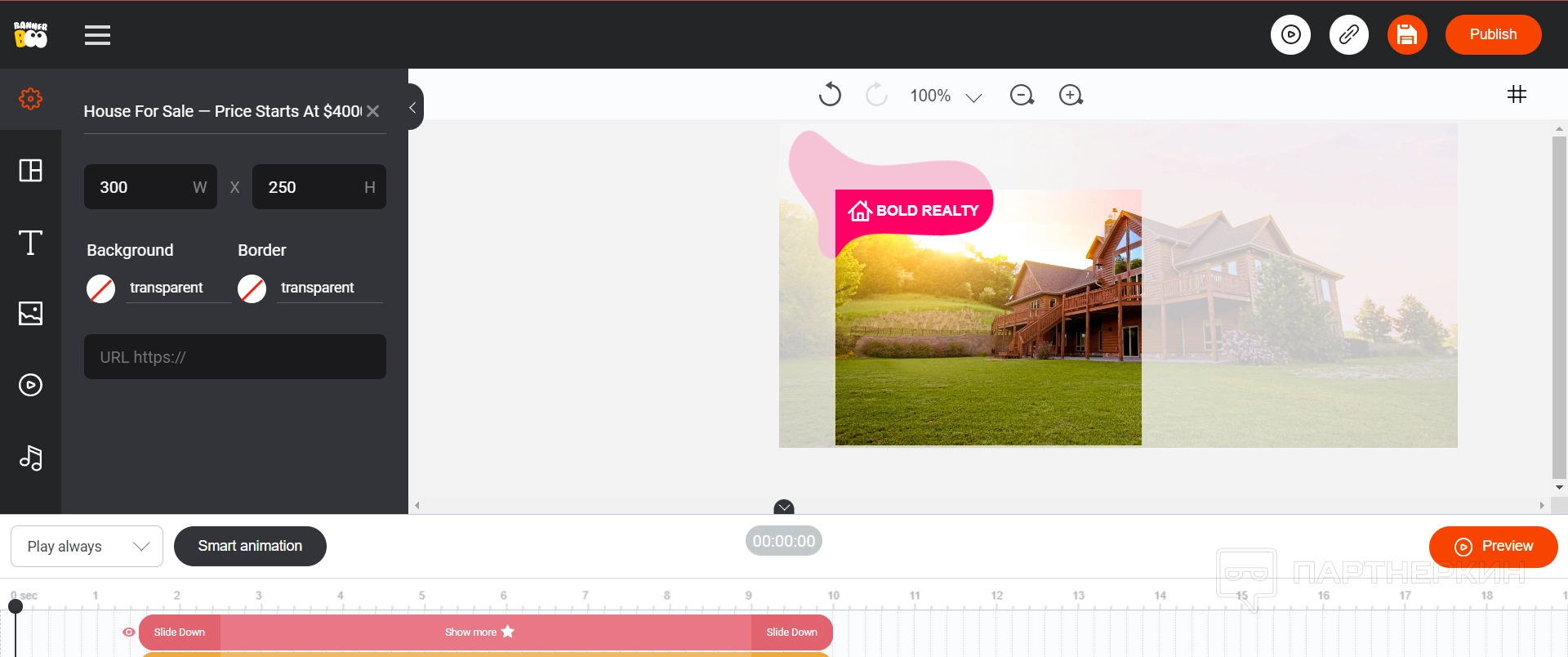Open the images sidebar tab
Viewport: 1568px width, 657px height.
(31, 313)
